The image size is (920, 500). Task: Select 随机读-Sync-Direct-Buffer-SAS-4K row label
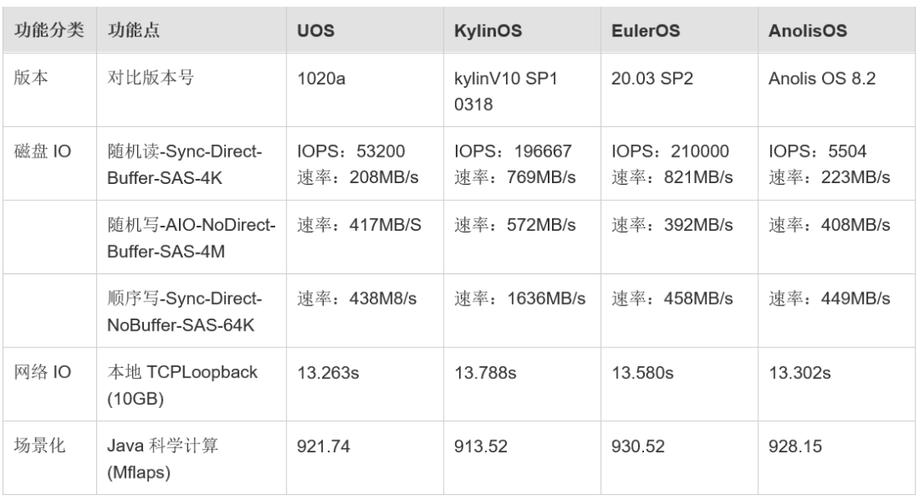(x=191, y=163)
